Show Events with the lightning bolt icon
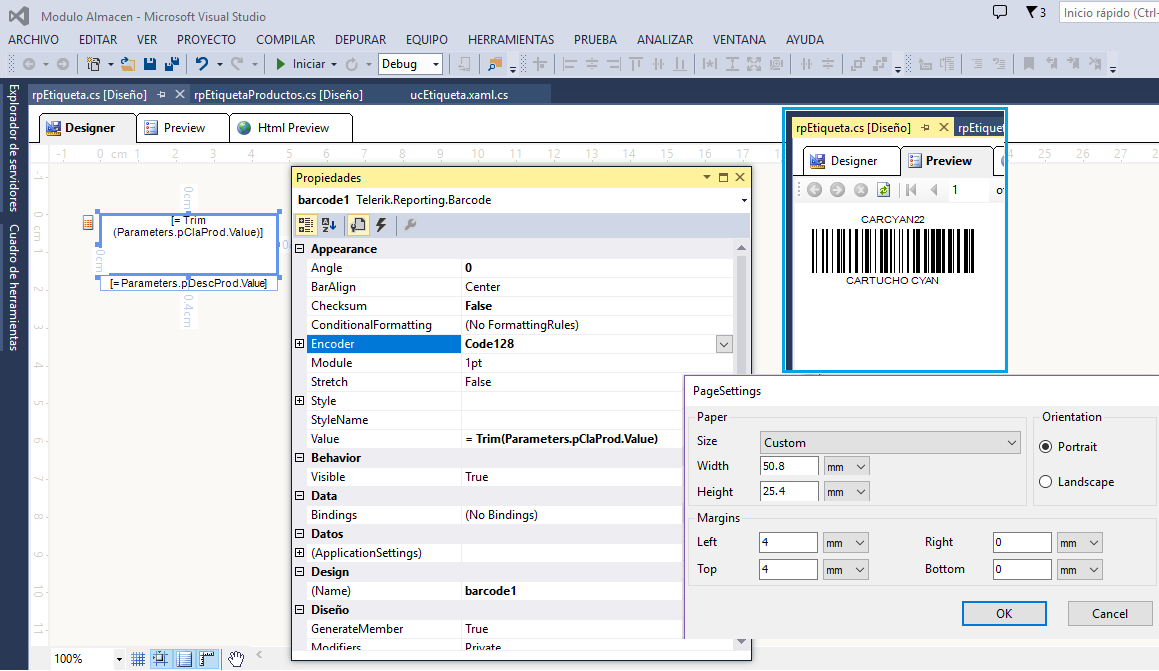Image resolution: width=1159 pixels, height=671 pixels. pos(381,225)
